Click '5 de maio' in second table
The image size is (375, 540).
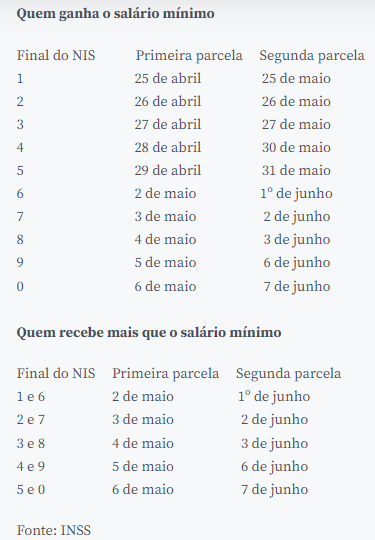(143, 467)
